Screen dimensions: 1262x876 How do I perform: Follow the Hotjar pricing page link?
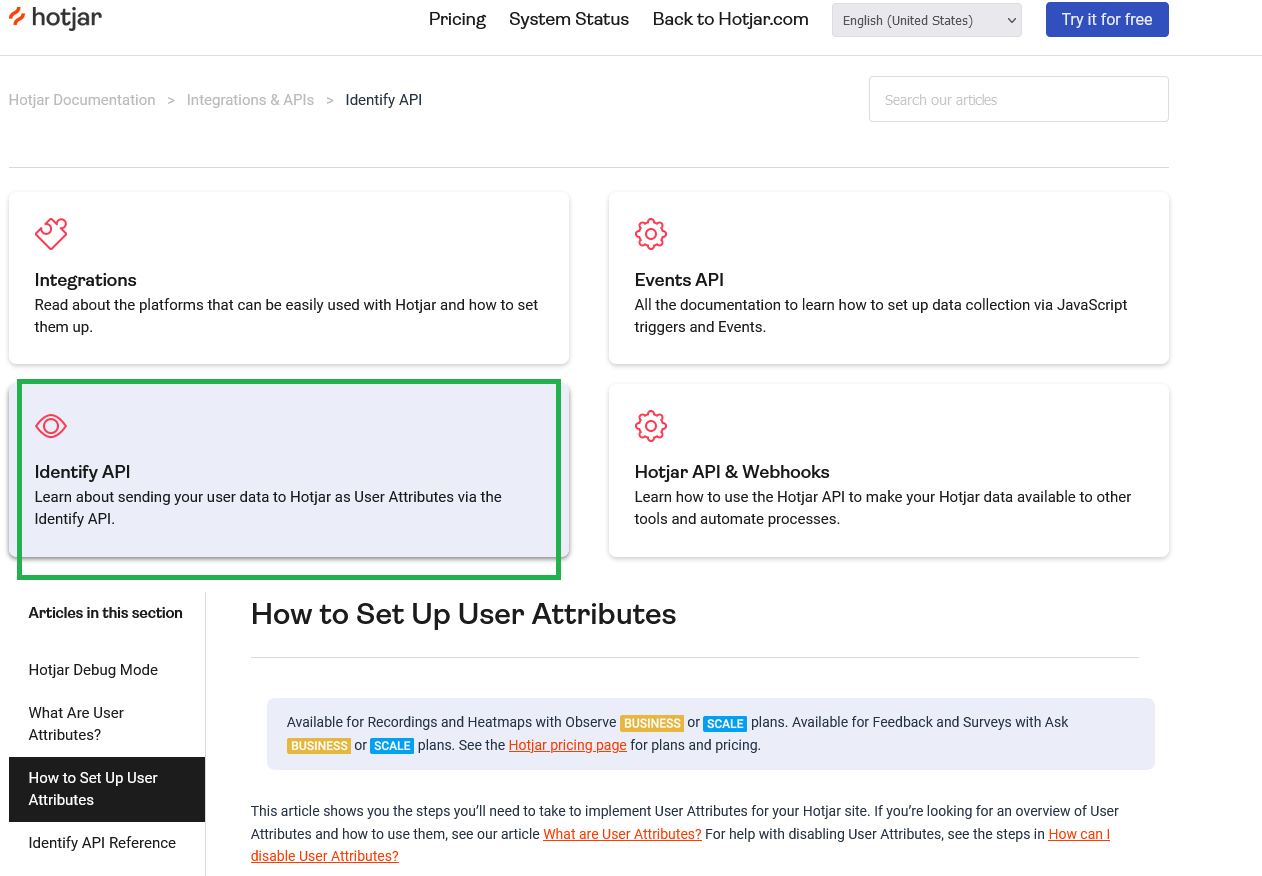[567, 745]
